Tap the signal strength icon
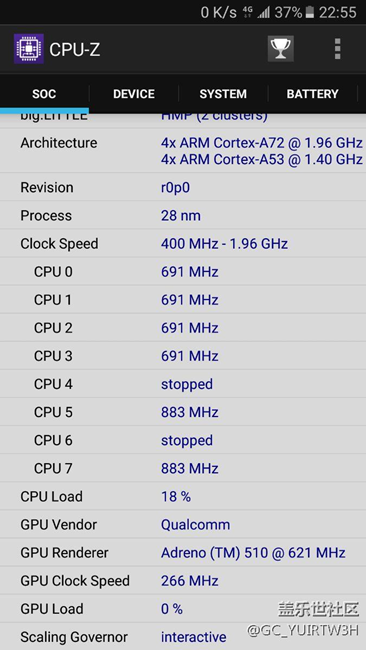 (263, 13)
